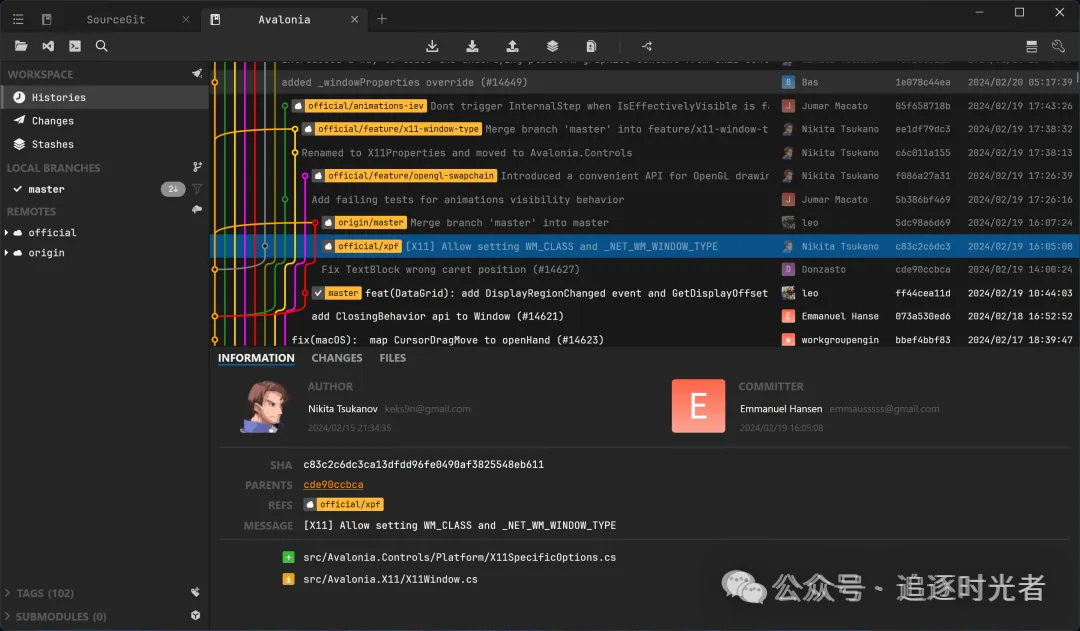
Task: Switch to the CHANGES tab in details
Action: pos(336,358)
